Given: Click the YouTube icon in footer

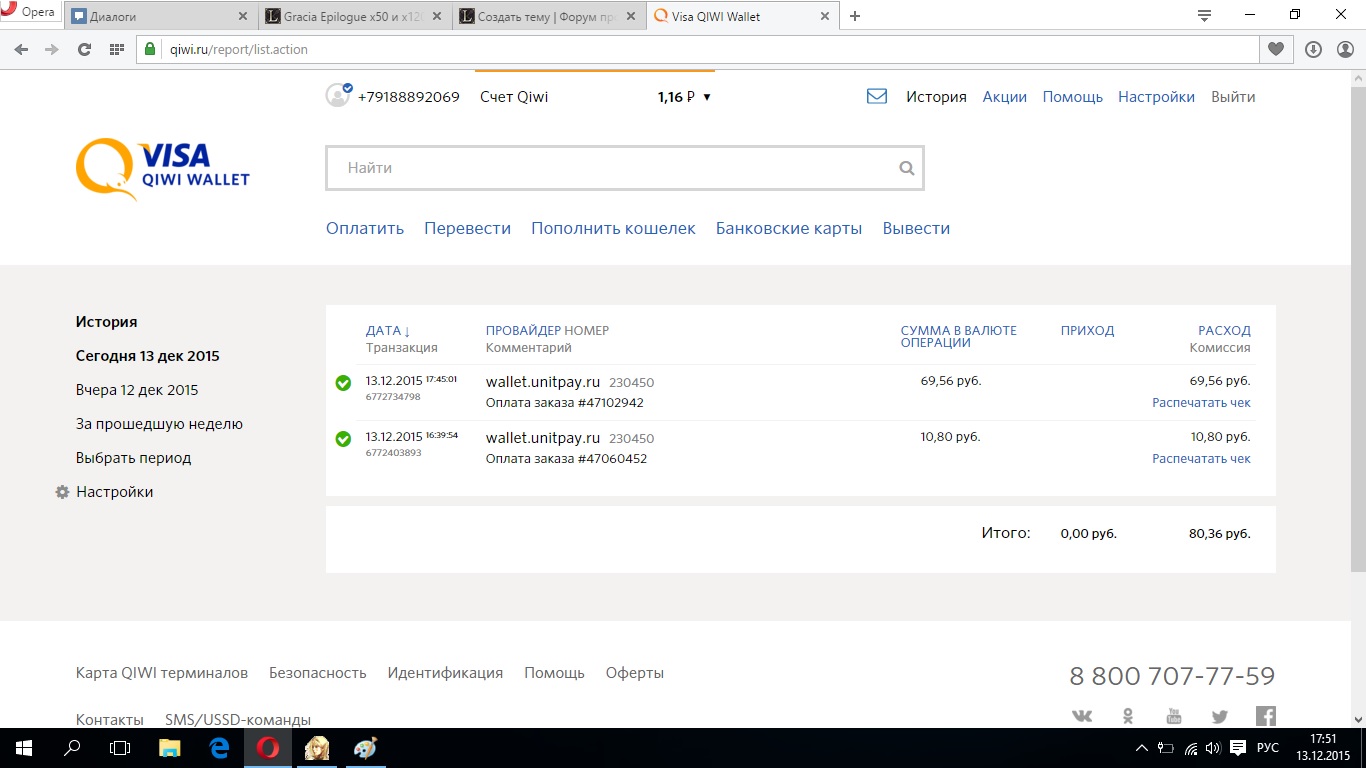Looking at the screenshot, I should pos(1174,716).
